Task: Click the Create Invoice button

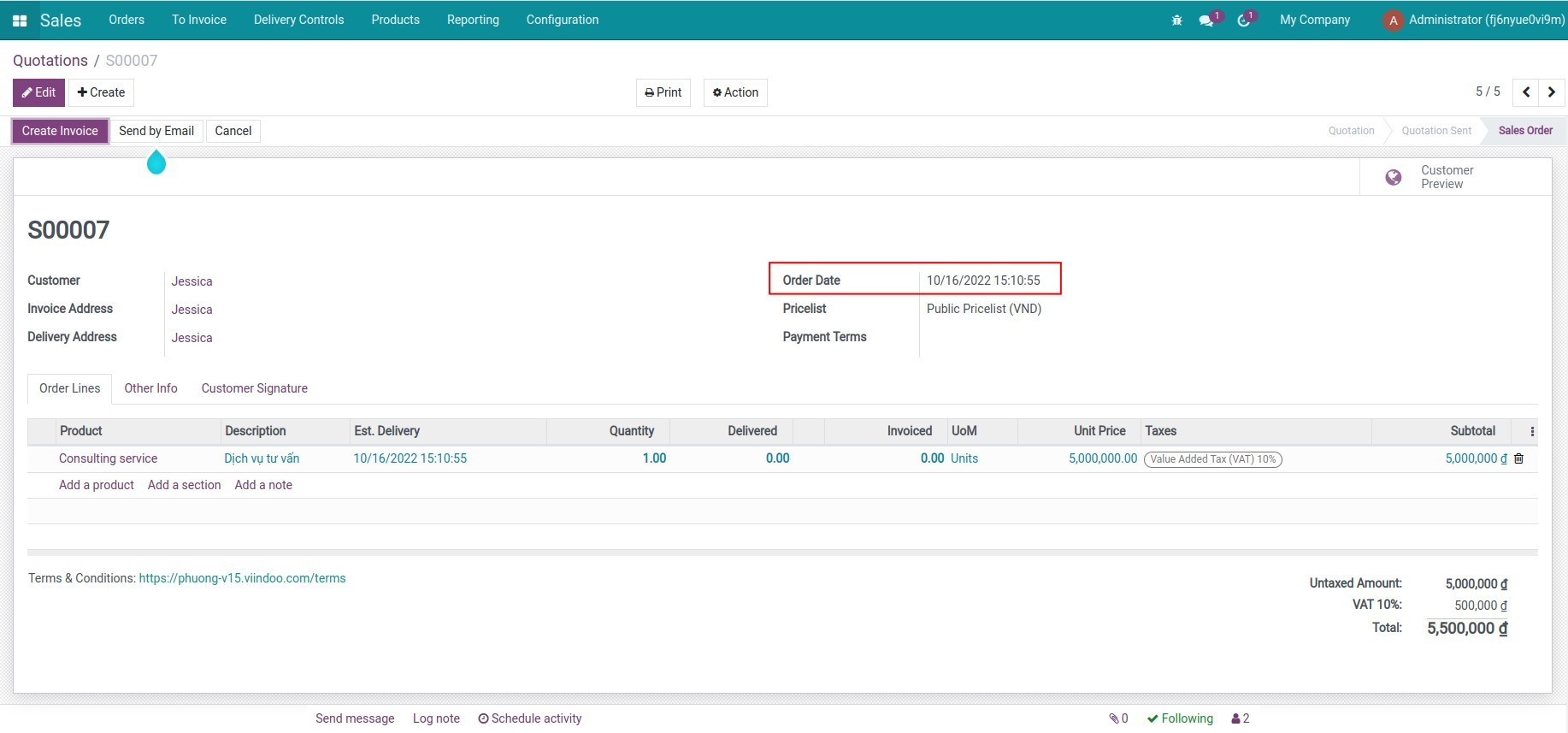Action: pos(60,131)
